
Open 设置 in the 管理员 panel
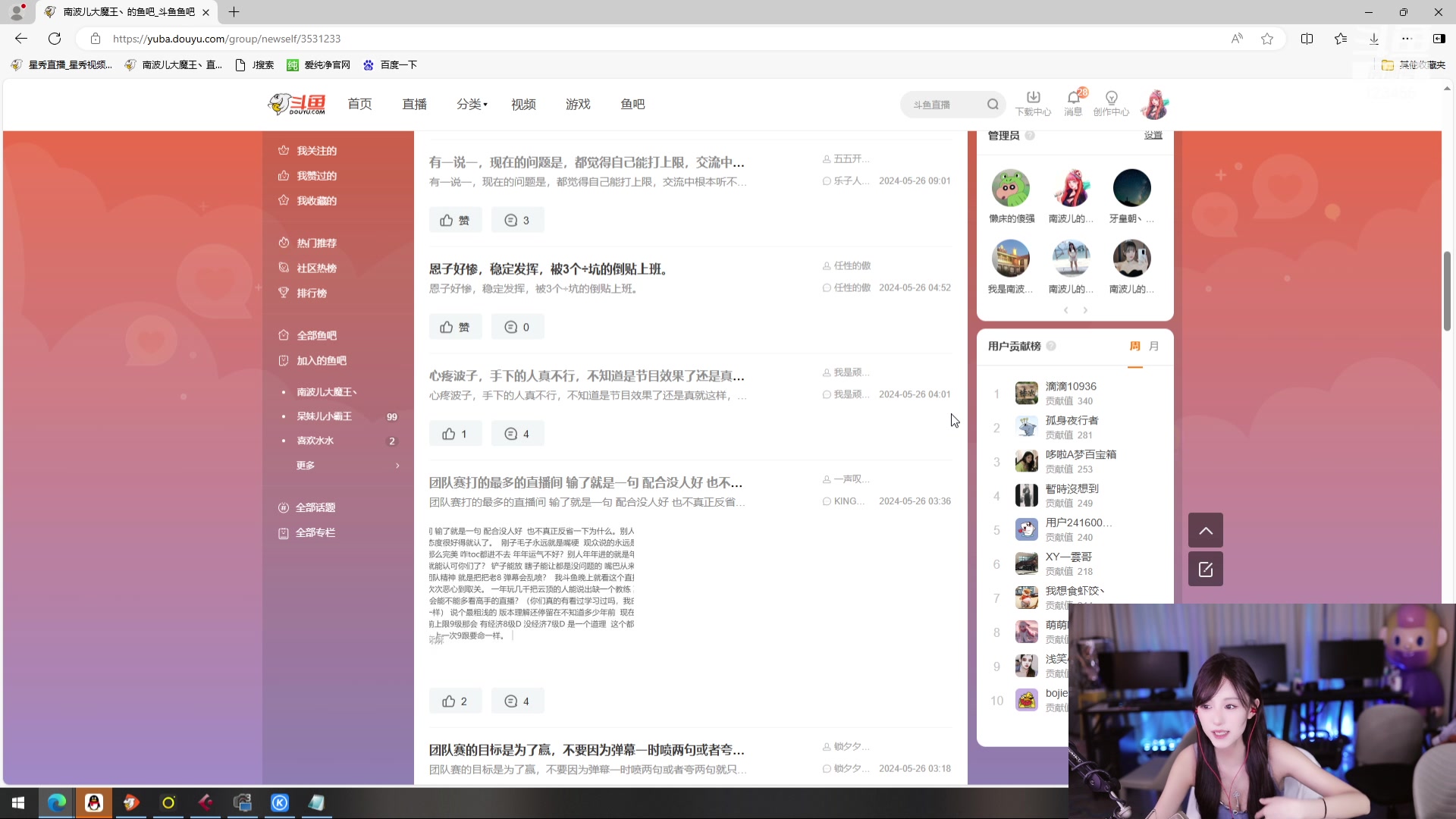(x=1152, y=135)
